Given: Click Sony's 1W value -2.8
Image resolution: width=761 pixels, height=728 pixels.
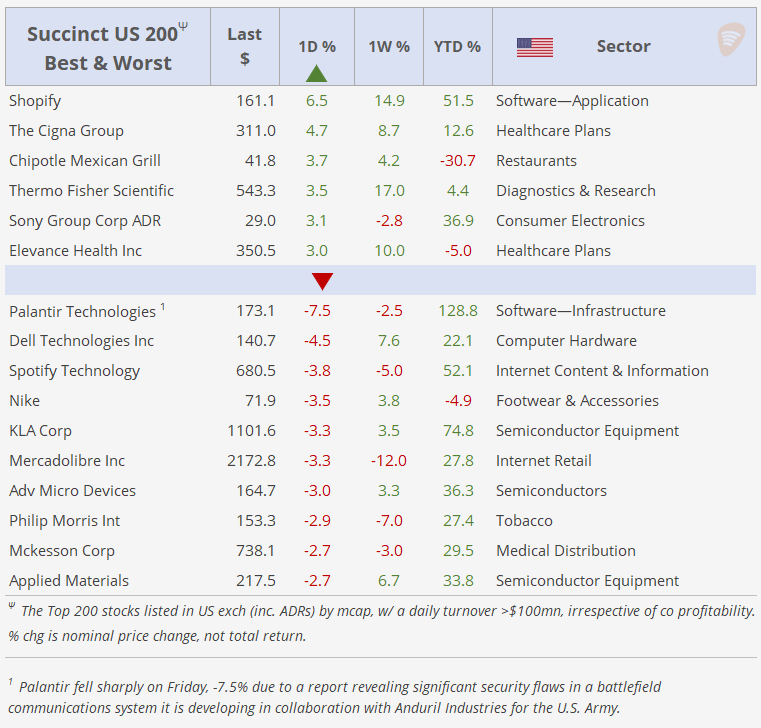Looking at the screenshot, I should click(x=389, y=221).
